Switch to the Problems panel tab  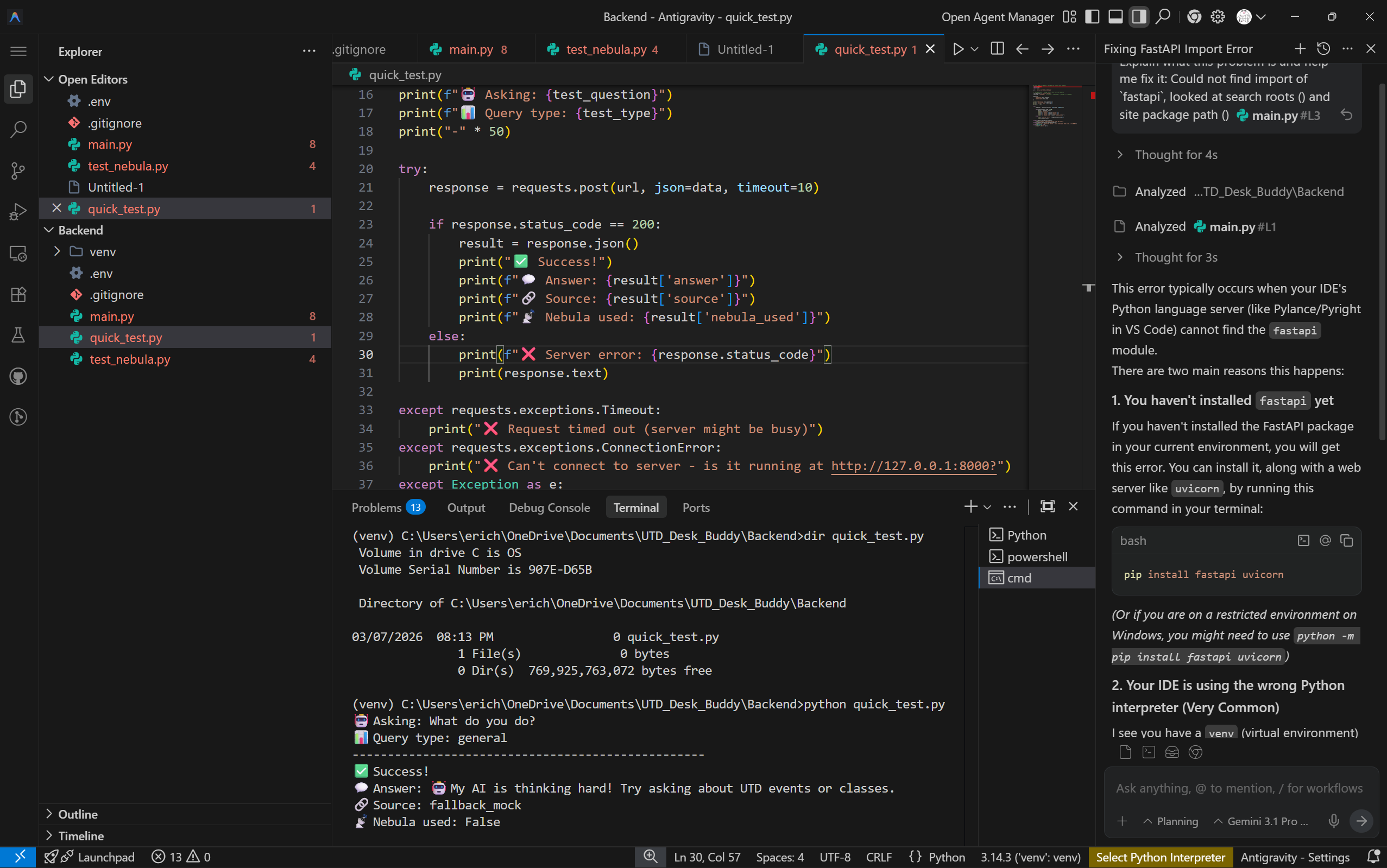click(x=377, y=508)
